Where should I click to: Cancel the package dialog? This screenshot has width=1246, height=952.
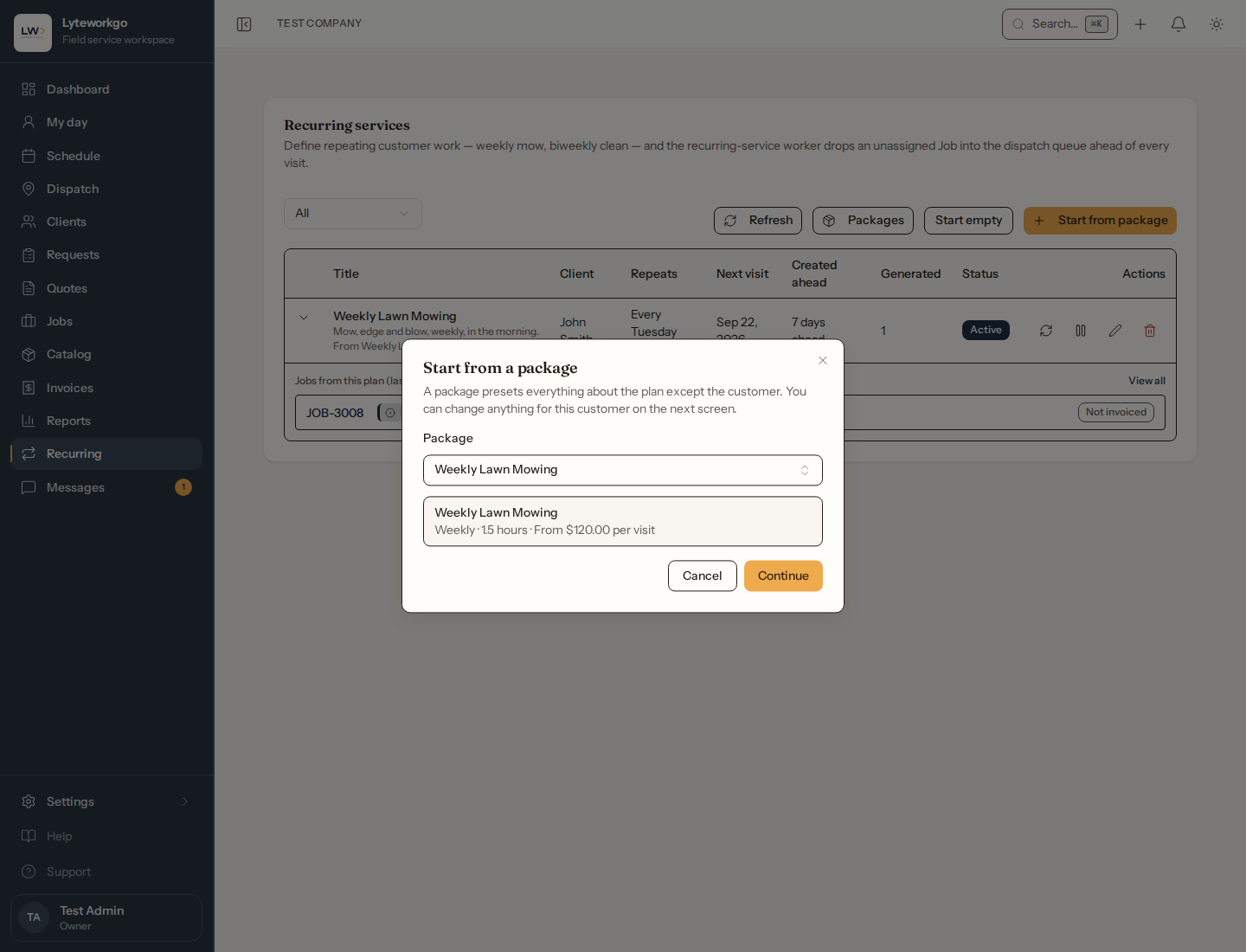point(703,576)
